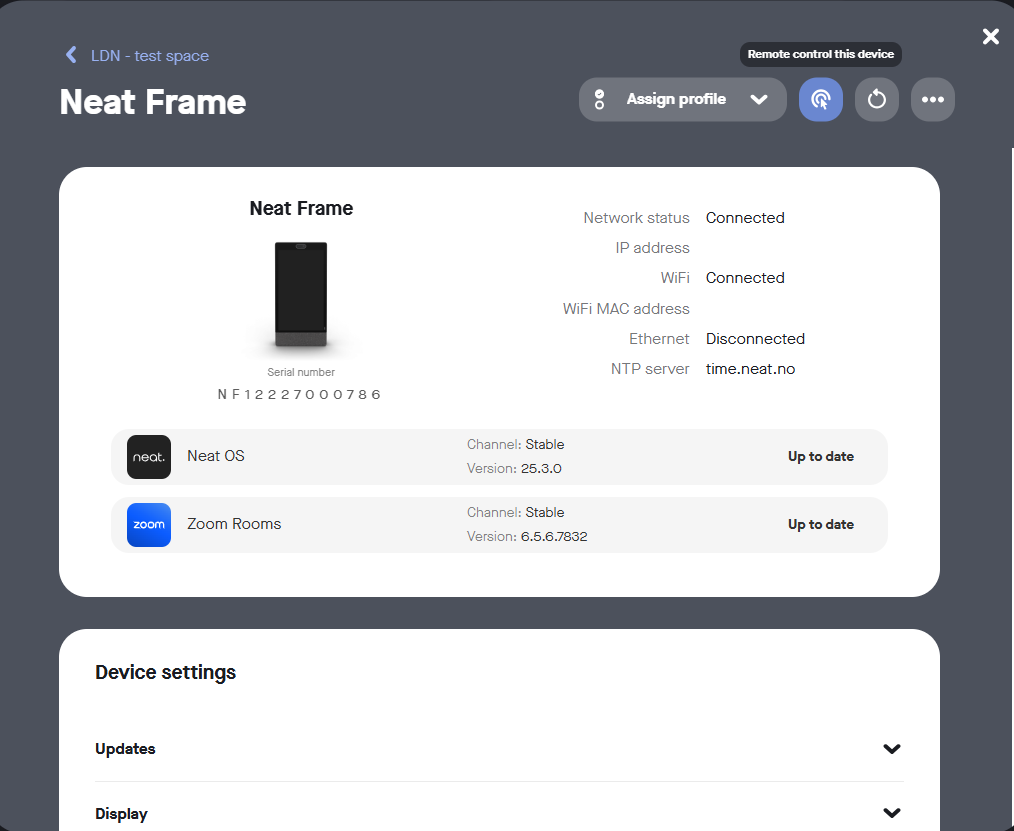Viewport: 1014px width, 831px height.
Task: Click the Neat OS logo icon
Action: point(149,457)
